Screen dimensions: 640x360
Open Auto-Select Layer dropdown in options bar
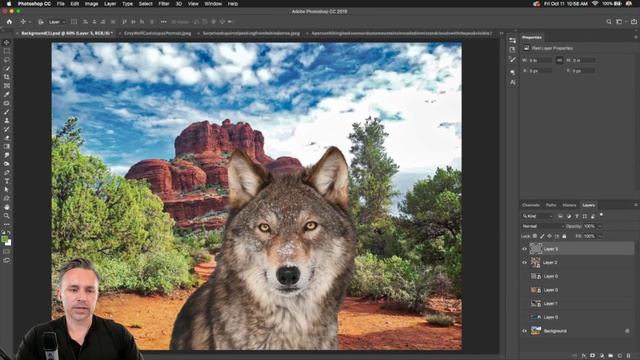click(x=57, y=22)
